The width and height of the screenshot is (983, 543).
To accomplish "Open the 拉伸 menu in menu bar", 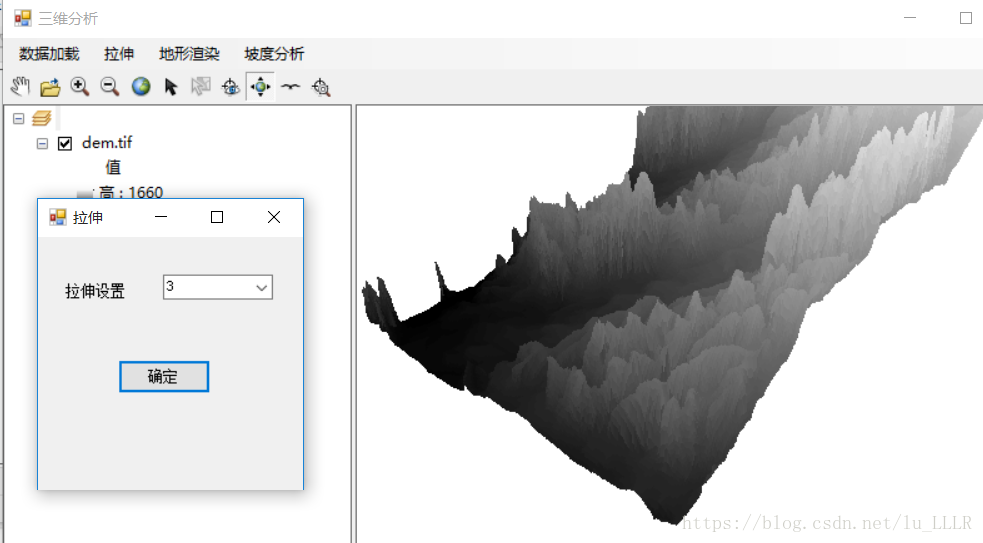I will (119, 54).
